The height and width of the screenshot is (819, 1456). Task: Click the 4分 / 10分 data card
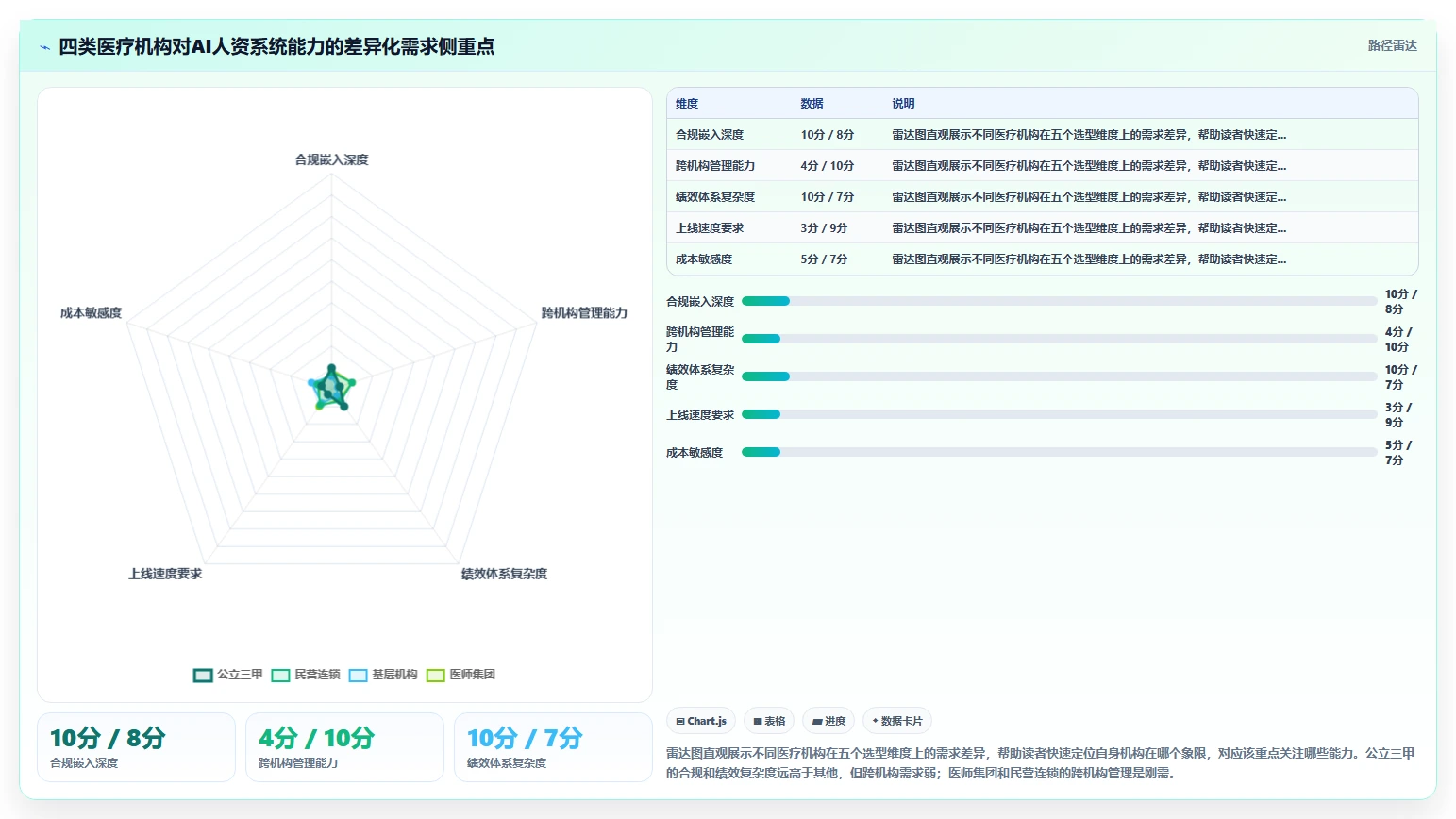(x=344, y=747)
